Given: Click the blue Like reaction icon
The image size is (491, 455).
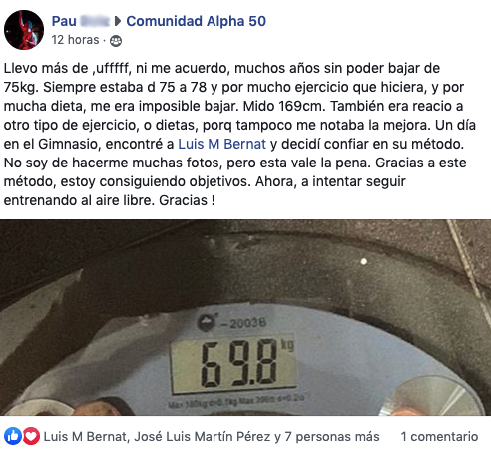Looking at the screenshot, I should tap(13, 436).
